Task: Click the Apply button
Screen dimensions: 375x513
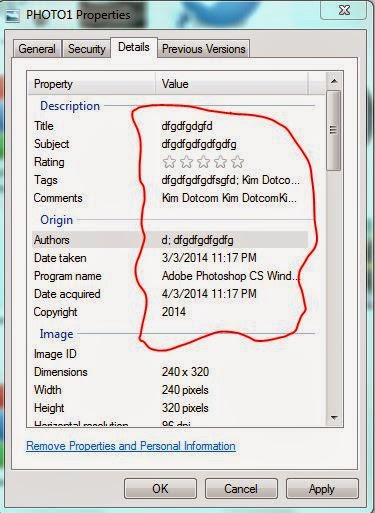Action: coord(322,489)
